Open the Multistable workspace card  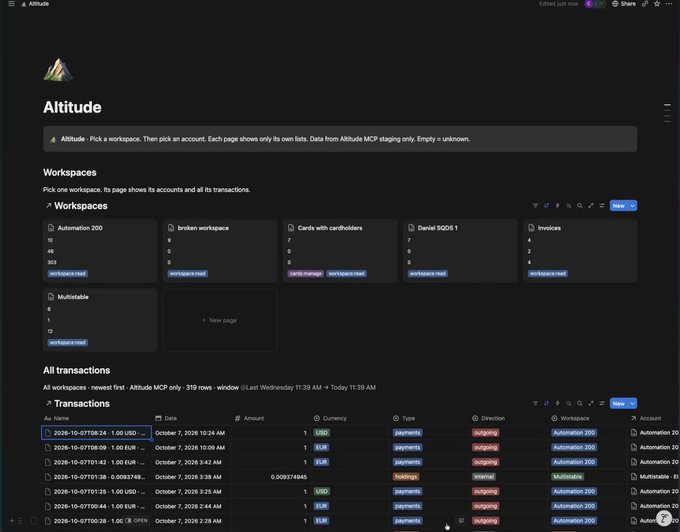click(100, 320)
